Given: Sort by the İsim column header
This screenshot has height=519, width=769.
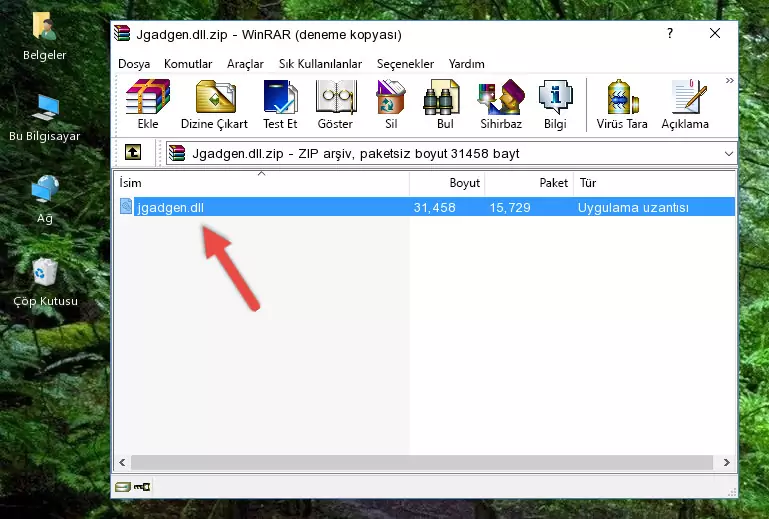Looking at the screenshot, I should pos(262,183).
